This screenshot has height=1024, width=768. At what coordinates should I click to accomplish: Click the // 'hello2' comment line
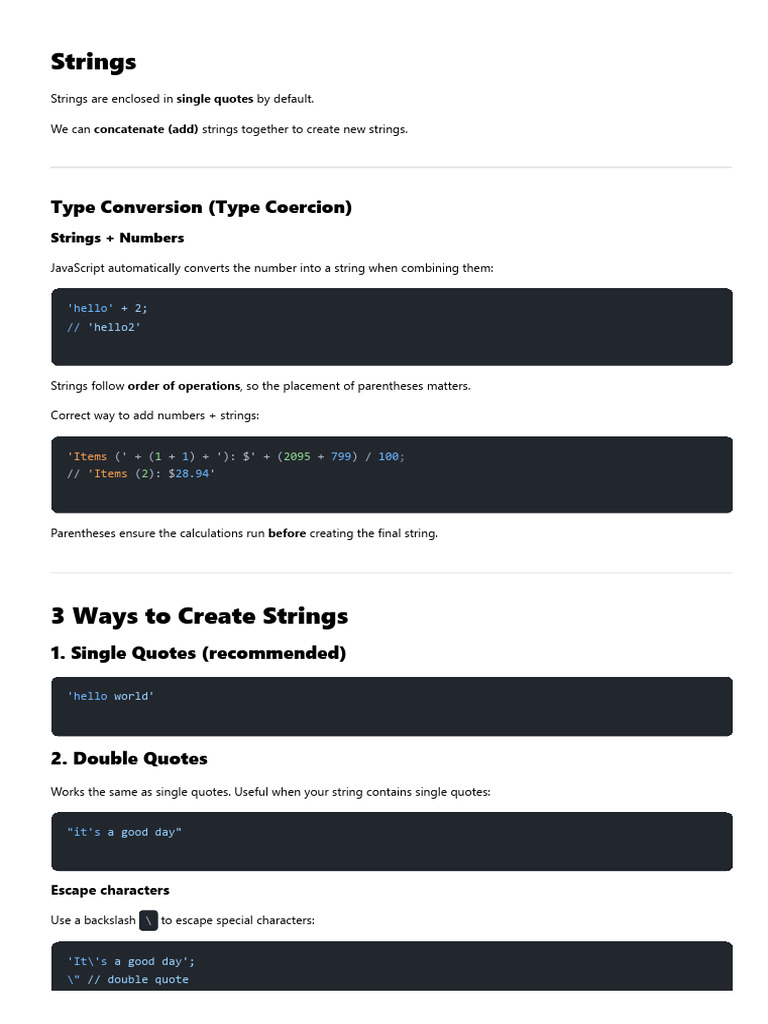[x=104, y=327]
